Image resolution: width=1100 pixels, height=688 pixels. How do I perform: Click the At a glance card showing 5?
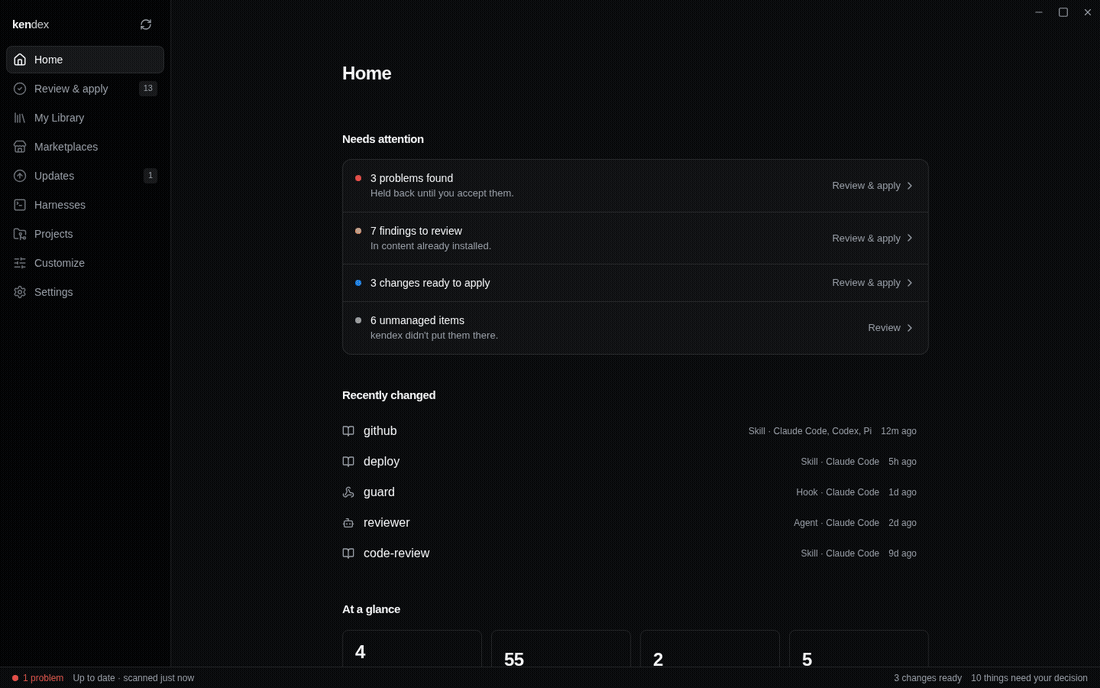[x=859, y=649]
